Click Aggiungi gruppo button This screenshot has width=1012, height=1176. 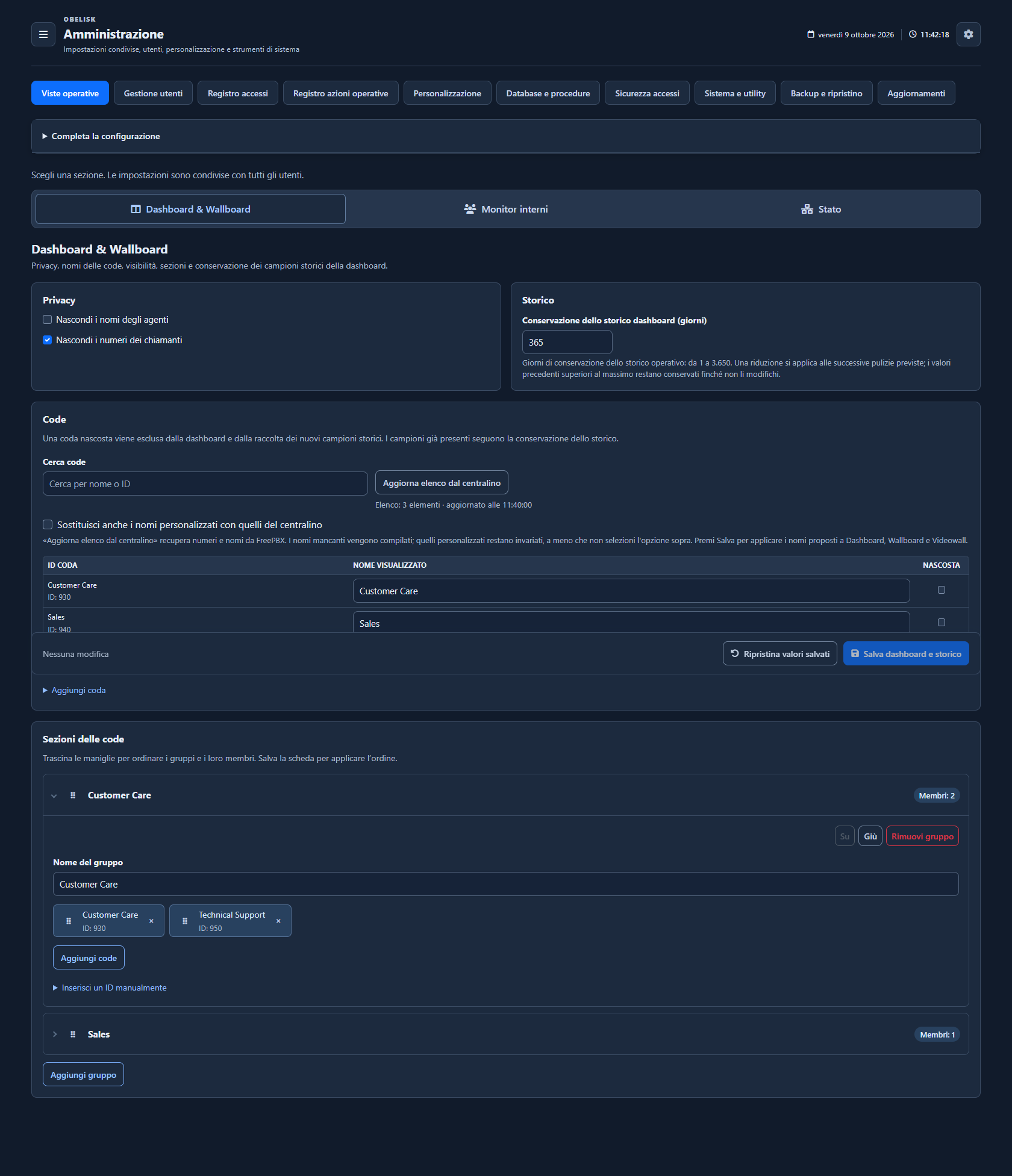[x=83, y=1075]
